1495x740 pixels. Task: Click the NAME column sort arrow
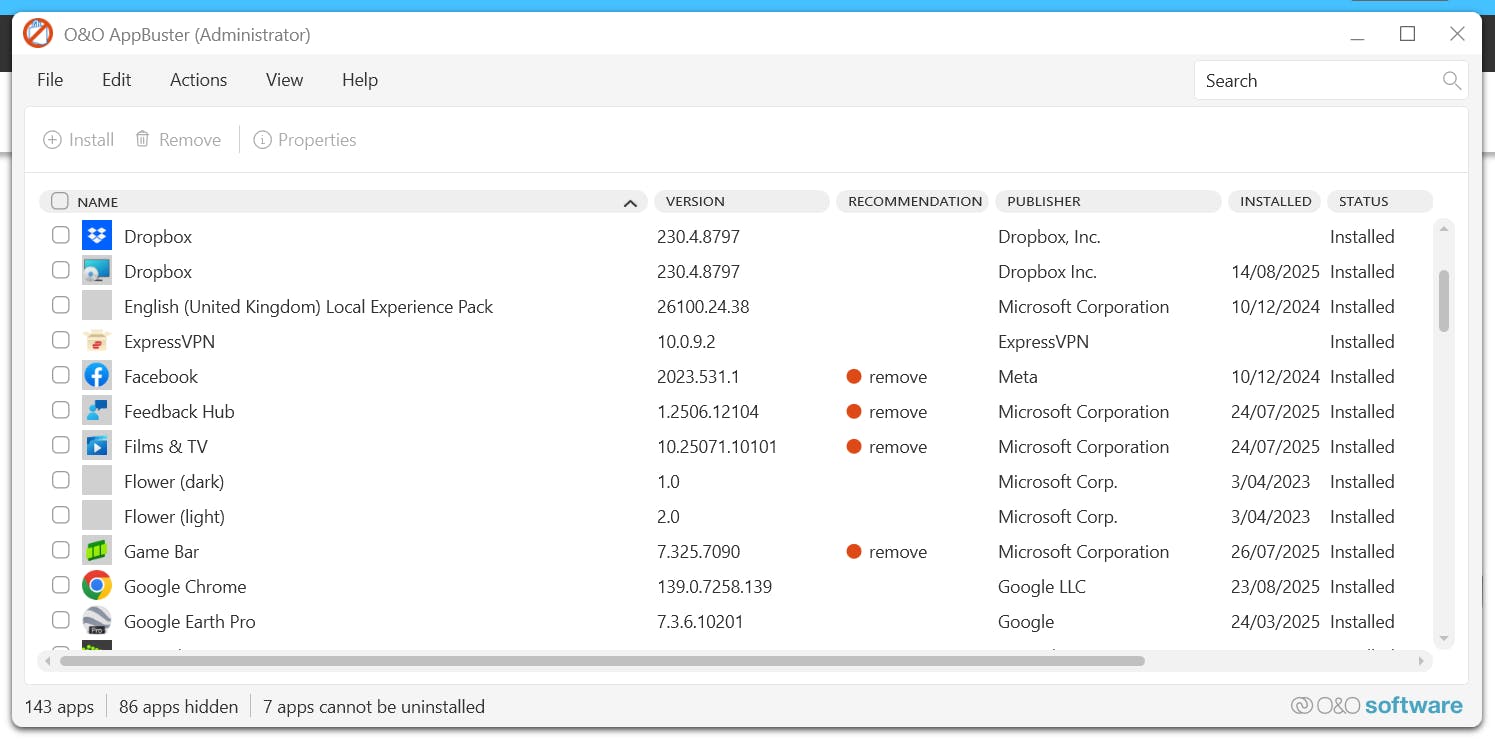click(630, 203)
